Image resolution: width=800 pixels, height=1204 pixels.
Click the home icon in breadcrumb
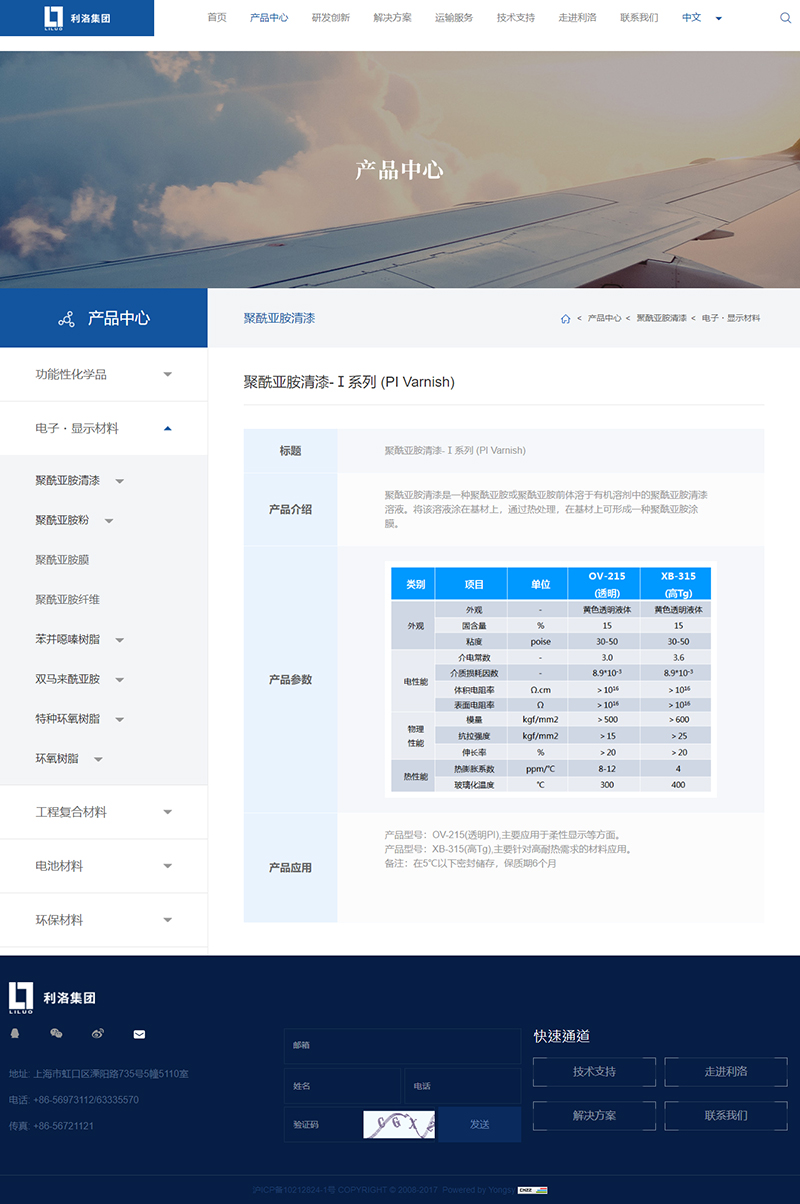(565, 318)
